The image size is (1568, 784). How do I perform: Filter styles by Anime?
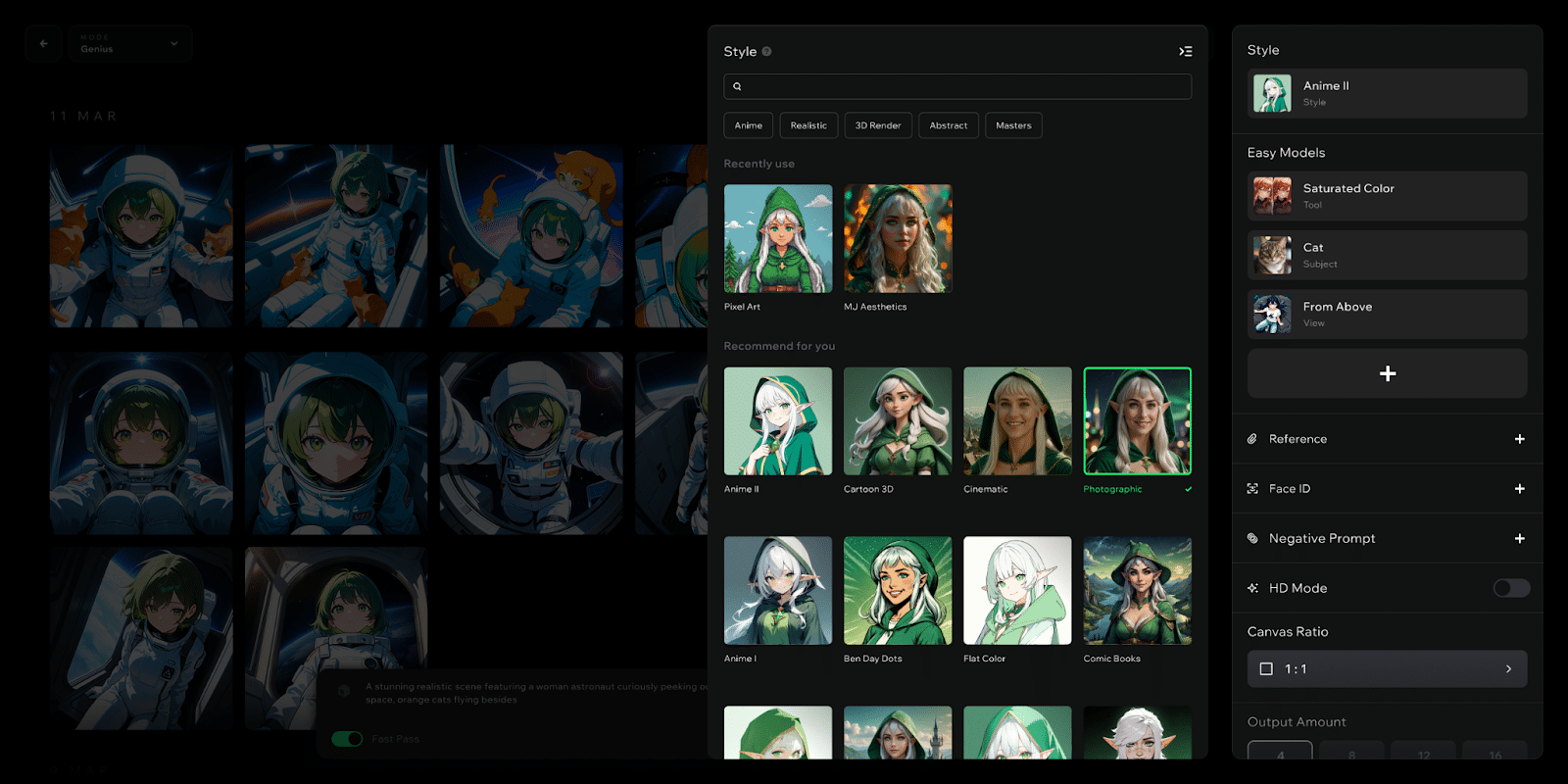749,125
